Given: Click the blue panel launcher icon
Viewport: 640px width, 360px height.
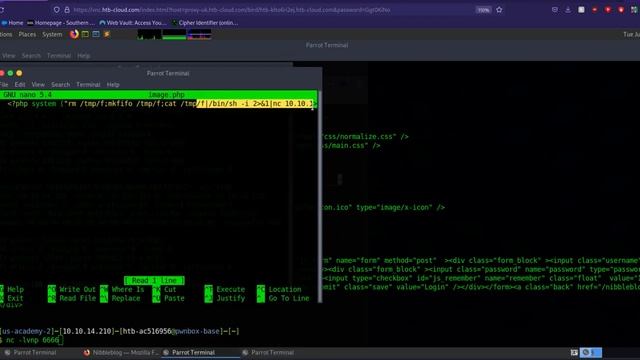Looking at the screenshot, I should pyautogui.click(x=96, y=34).
